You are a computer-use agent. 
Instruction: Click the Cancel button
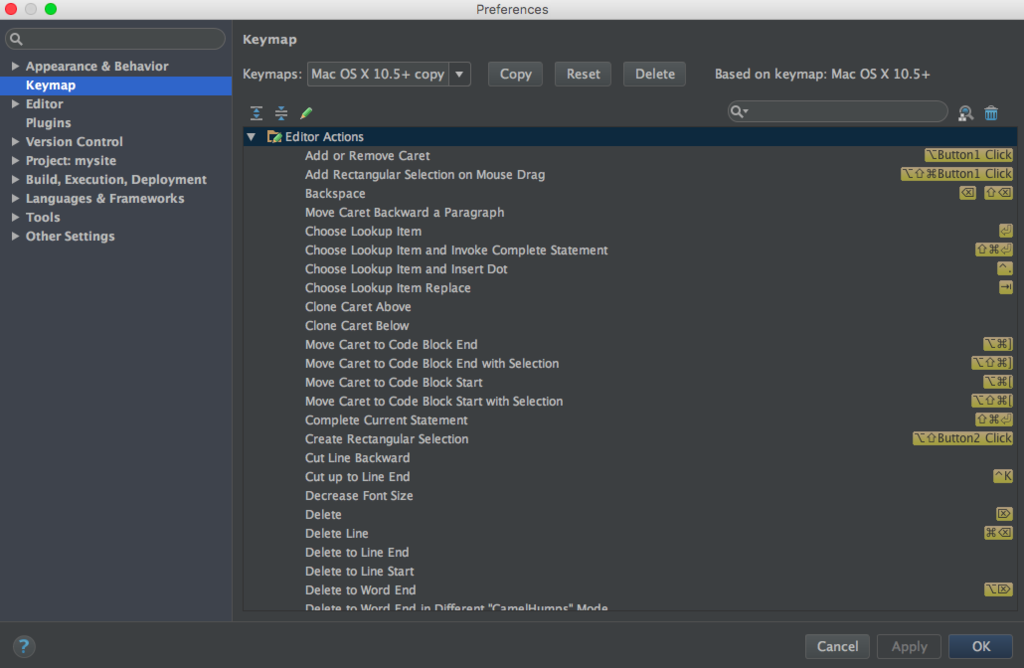click(837, 646)
